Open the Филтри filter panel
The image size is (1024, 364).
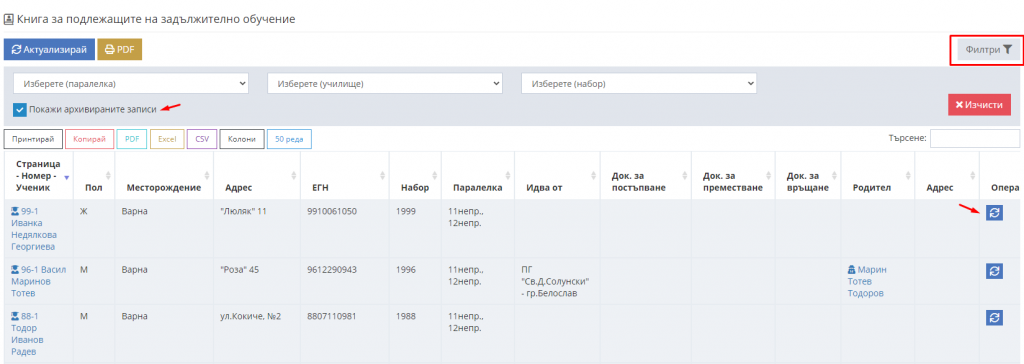[x=989, y=50]
